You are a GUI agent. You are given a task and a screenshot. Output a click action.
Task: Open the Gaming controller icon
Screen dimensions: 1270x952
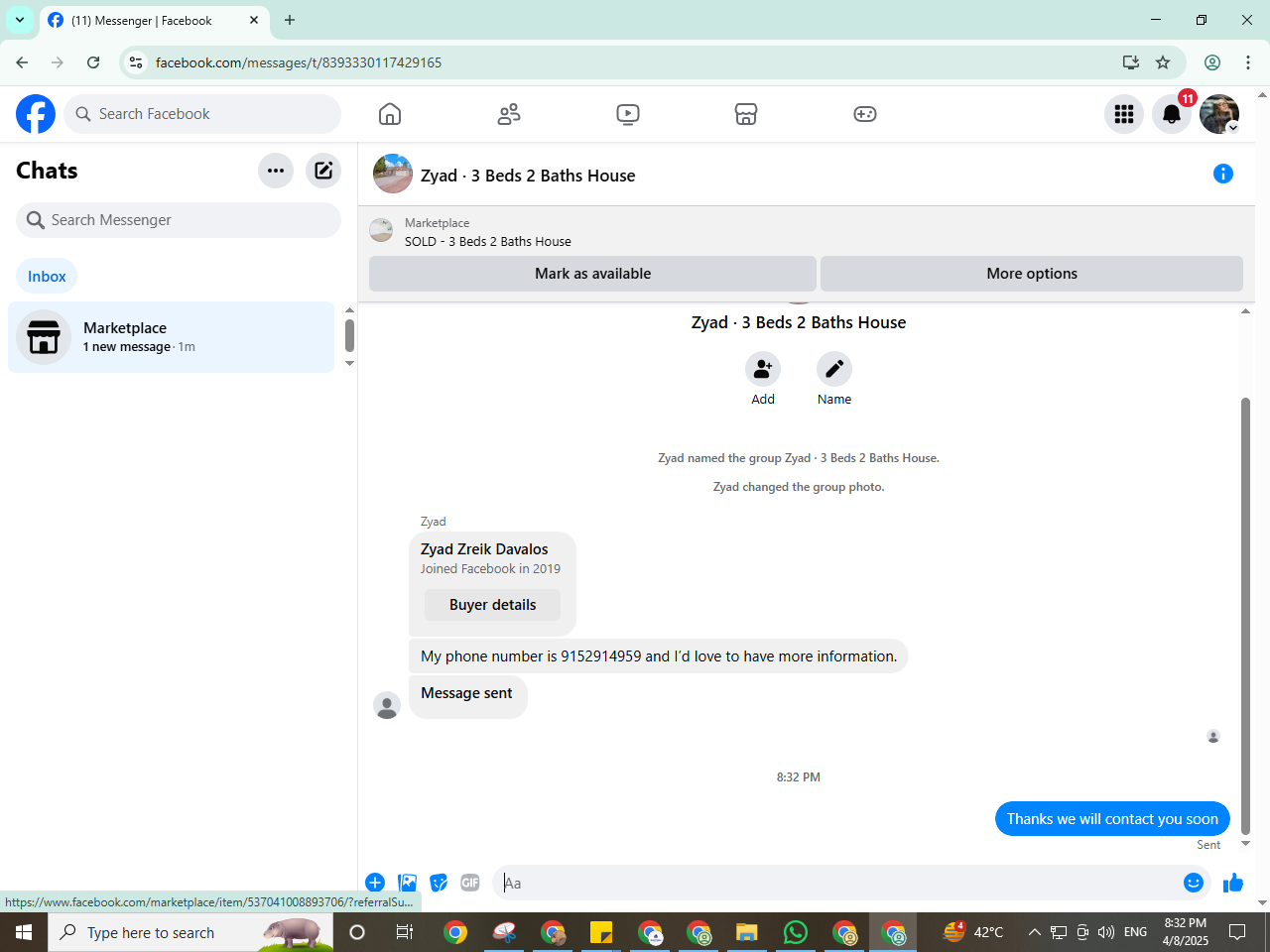[x=865, y=114]
